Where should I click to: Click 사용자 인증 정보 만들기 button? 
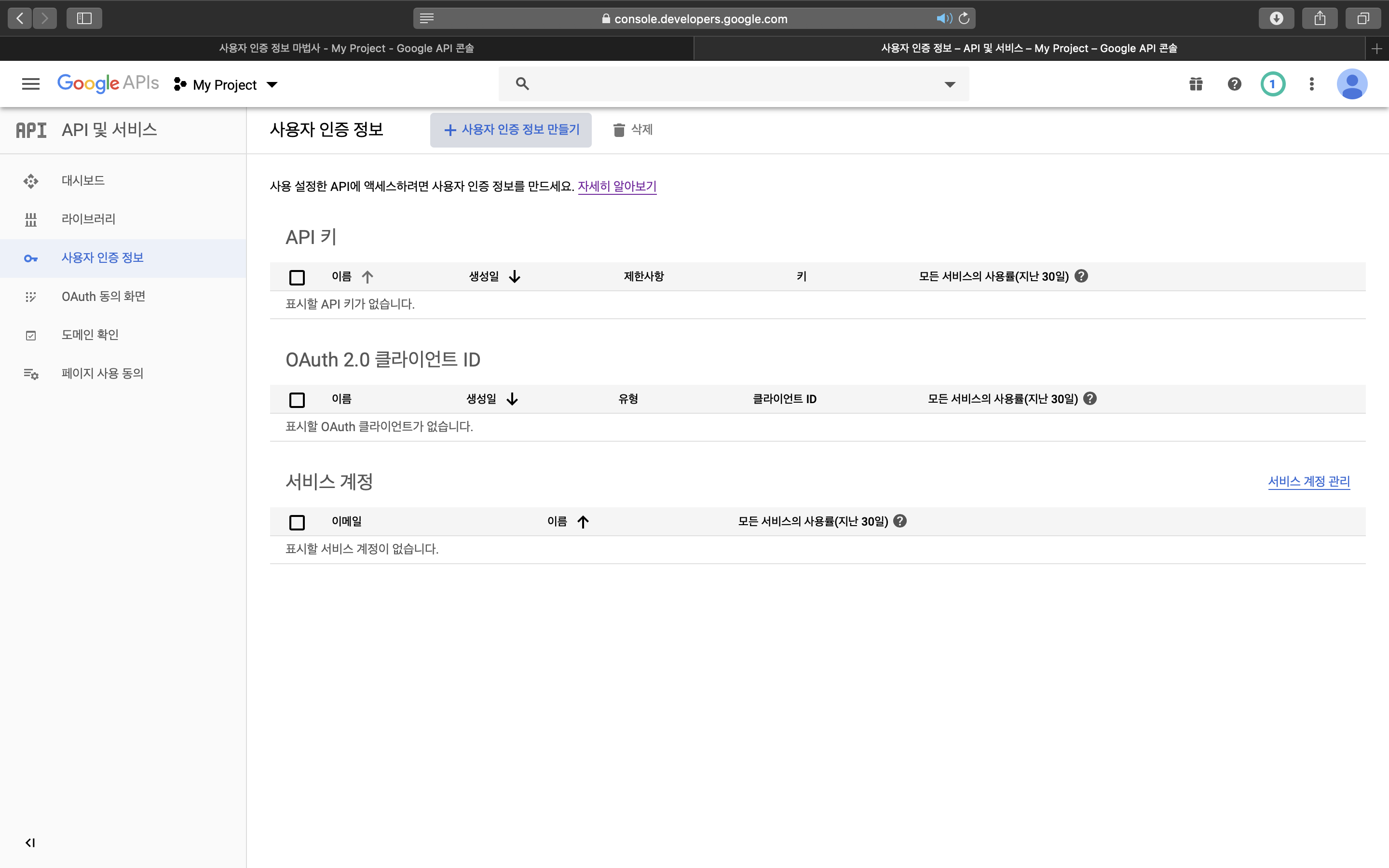[x=511, y=130]
